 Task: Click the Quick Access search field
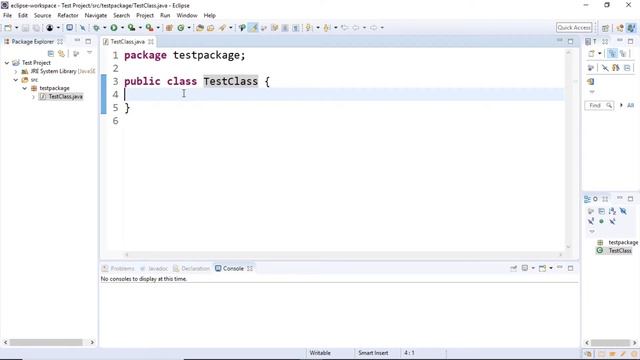click(574, 27)
